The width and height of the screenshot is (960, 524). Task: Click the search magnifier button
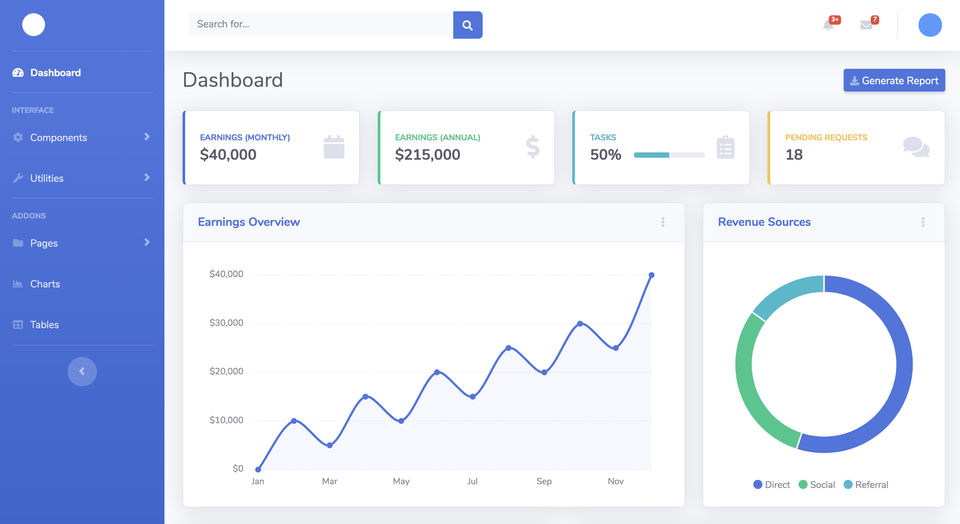pyautogui.click(x=467, y=25)
